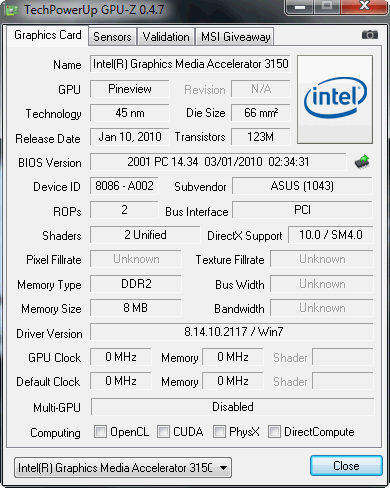Click the ROPs value field
390x488 pixels.
(x=124, y=210)
